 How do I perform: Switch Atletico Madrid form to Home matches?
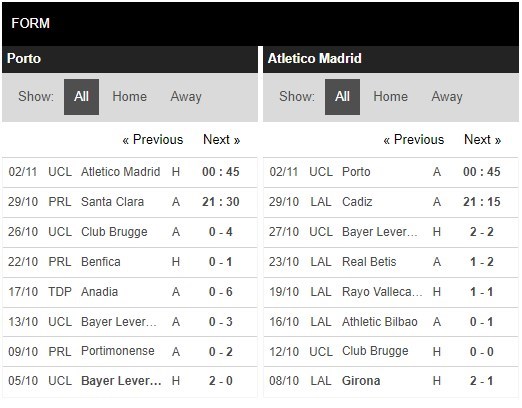[x=390, y=97]
